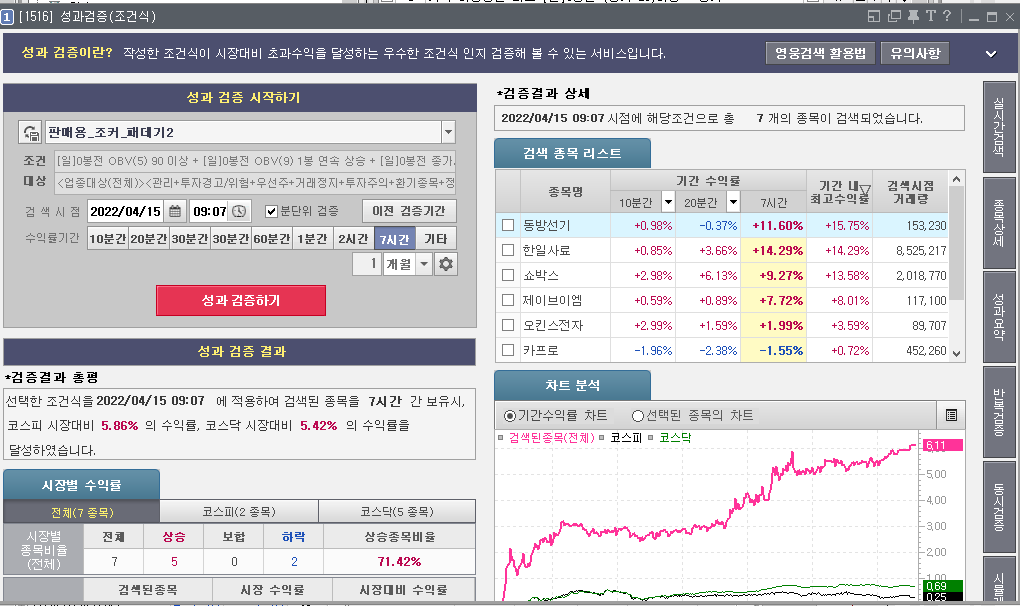Open the 성과요약 side tab

(999, 317)
